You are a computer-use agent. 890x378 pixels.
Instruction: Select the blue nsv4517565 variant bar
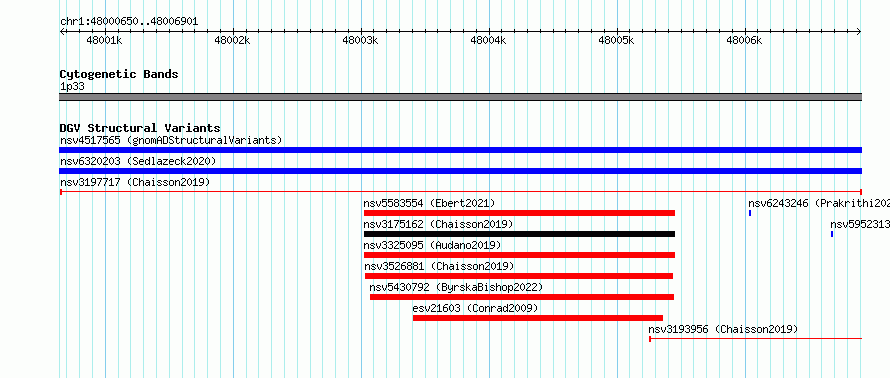(x=460, y=150)
